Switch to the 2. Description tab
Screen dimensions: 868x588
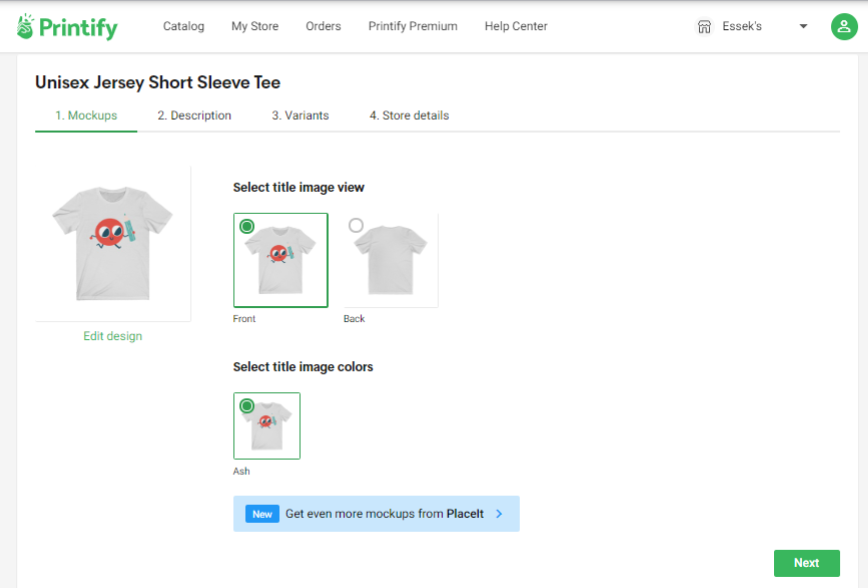(x=194, y=116)
